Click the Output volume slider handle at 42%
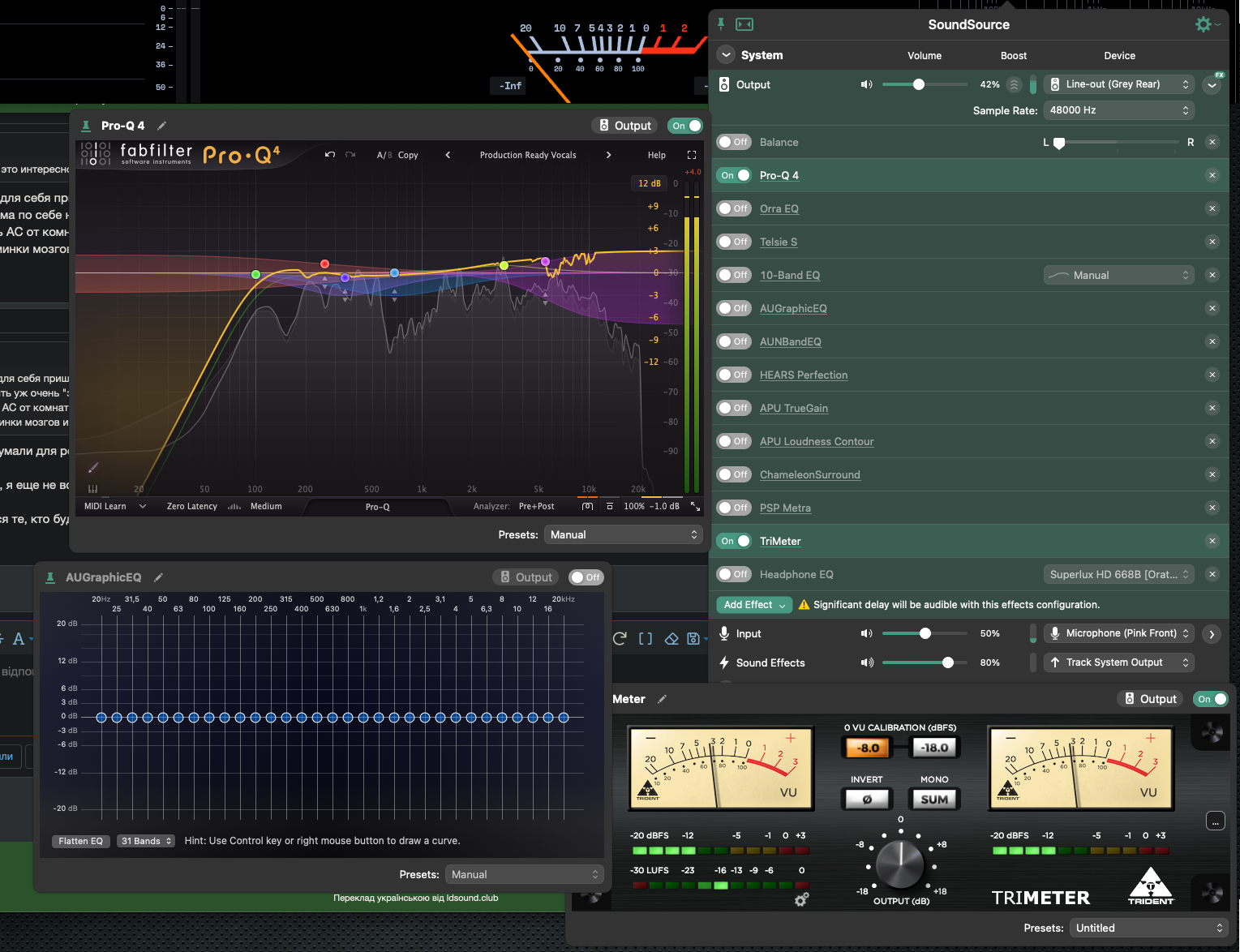This screenshot has width=1240, height=952. [919, 84]
